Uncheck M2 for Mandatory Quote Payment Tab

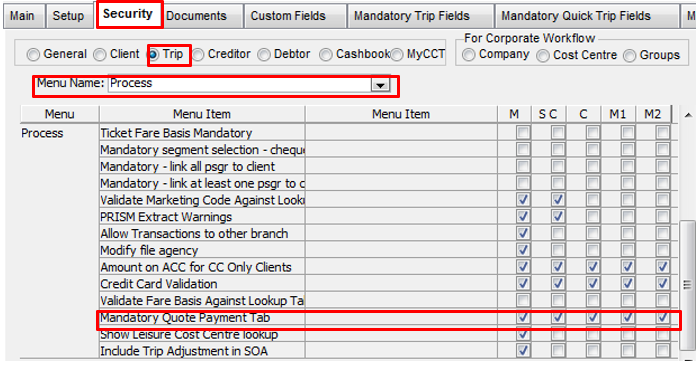pyautogui.click(x=662, y=317)
